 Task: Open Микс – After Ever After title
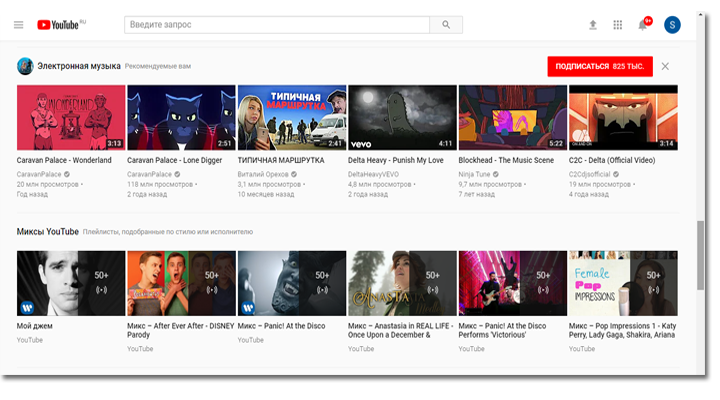[x=181, y=330]
